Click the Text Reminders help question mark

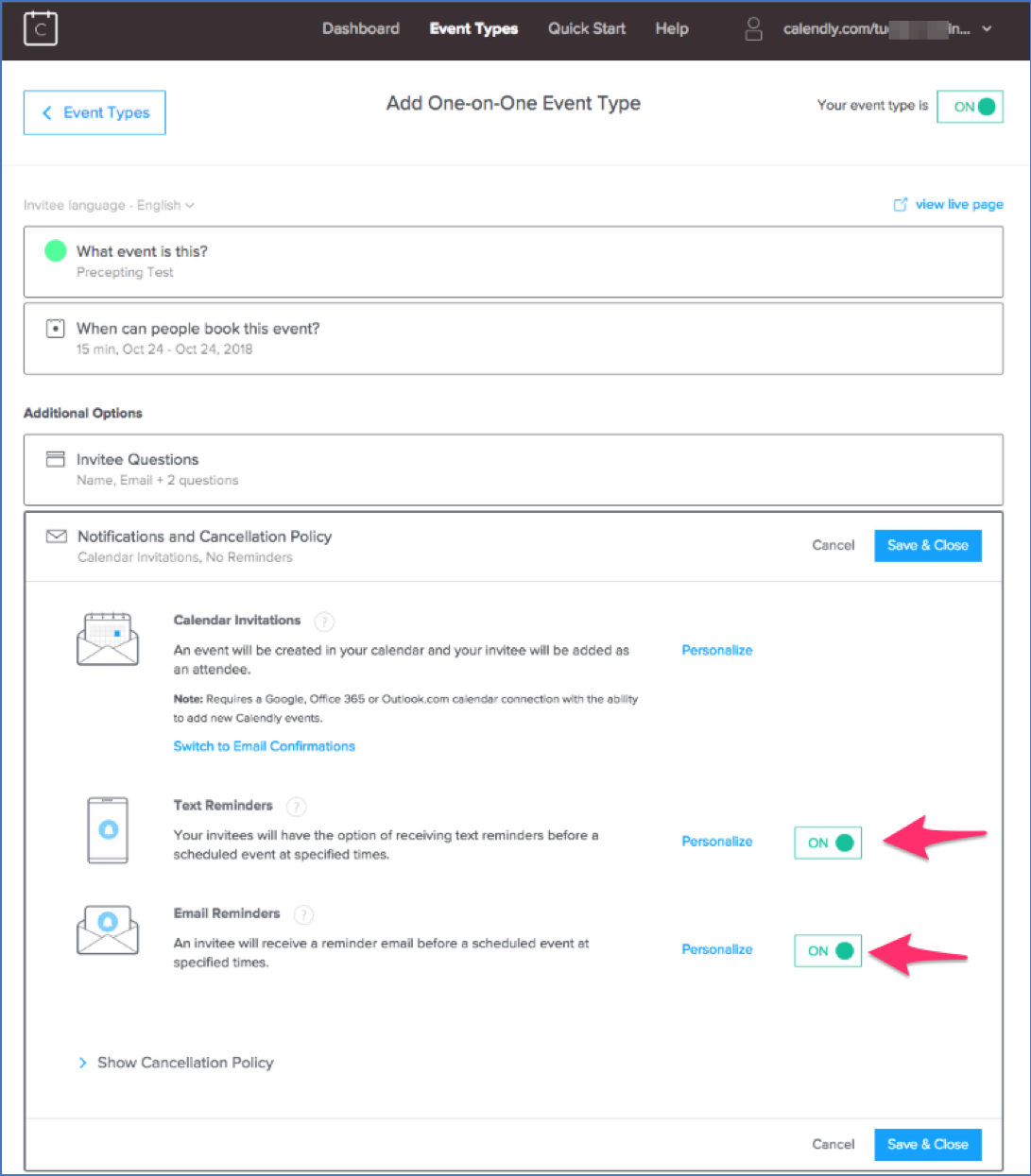tap(297, 807)
